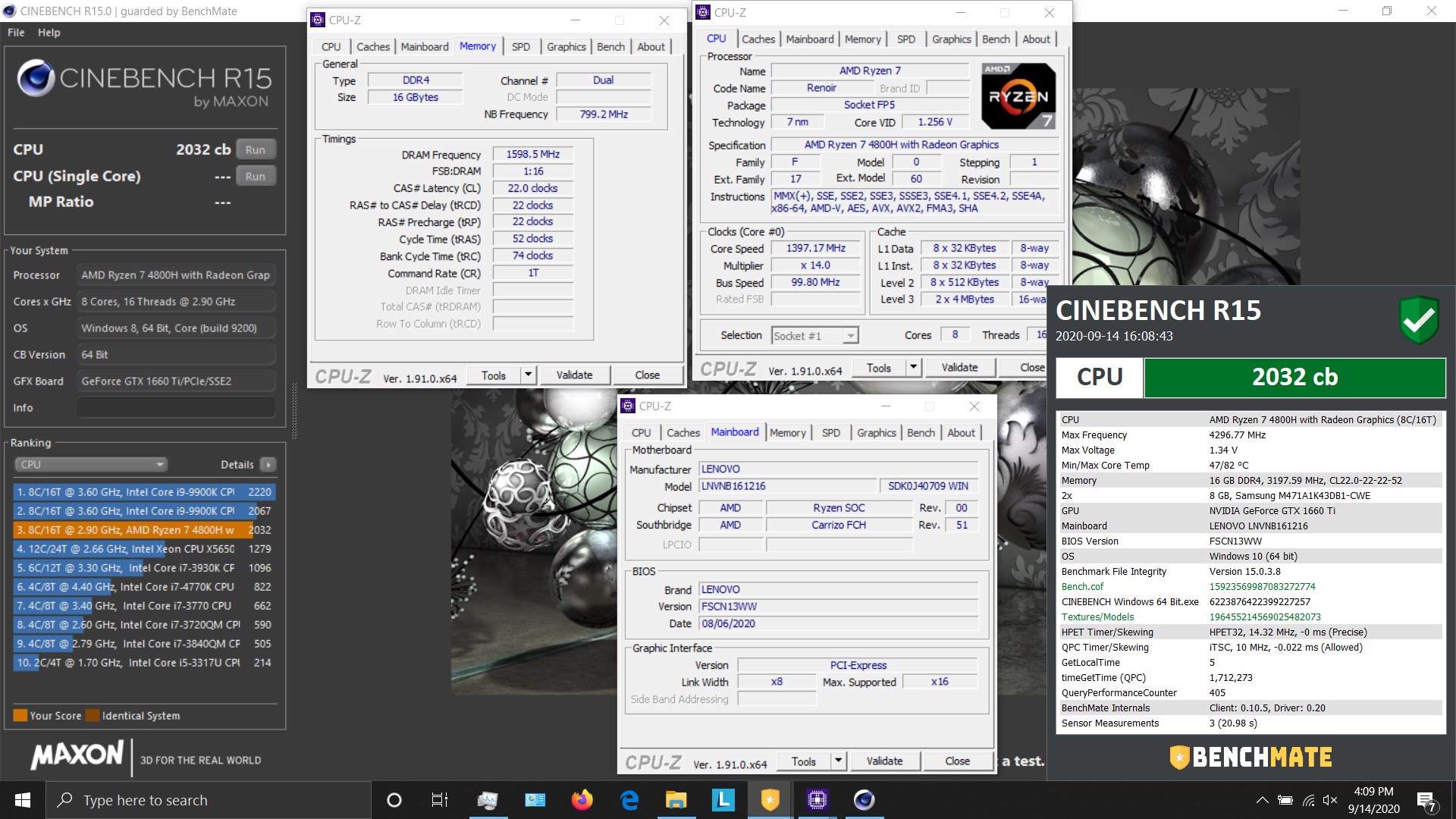The width and height of the screenshot is (1456, 819).
Task: Select AMD Ryzen 7 4800H ranking row
Action: coord(143,529)
